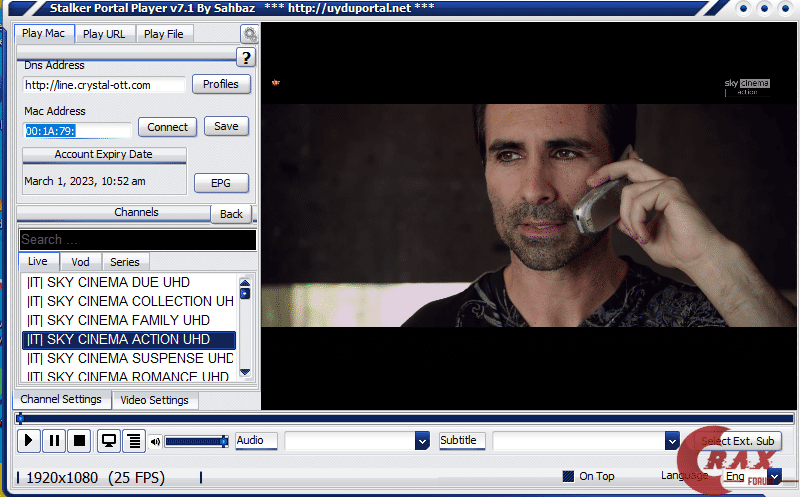Open the Subtitle track dropdown

pyautogui.click(x=672, y=440)
